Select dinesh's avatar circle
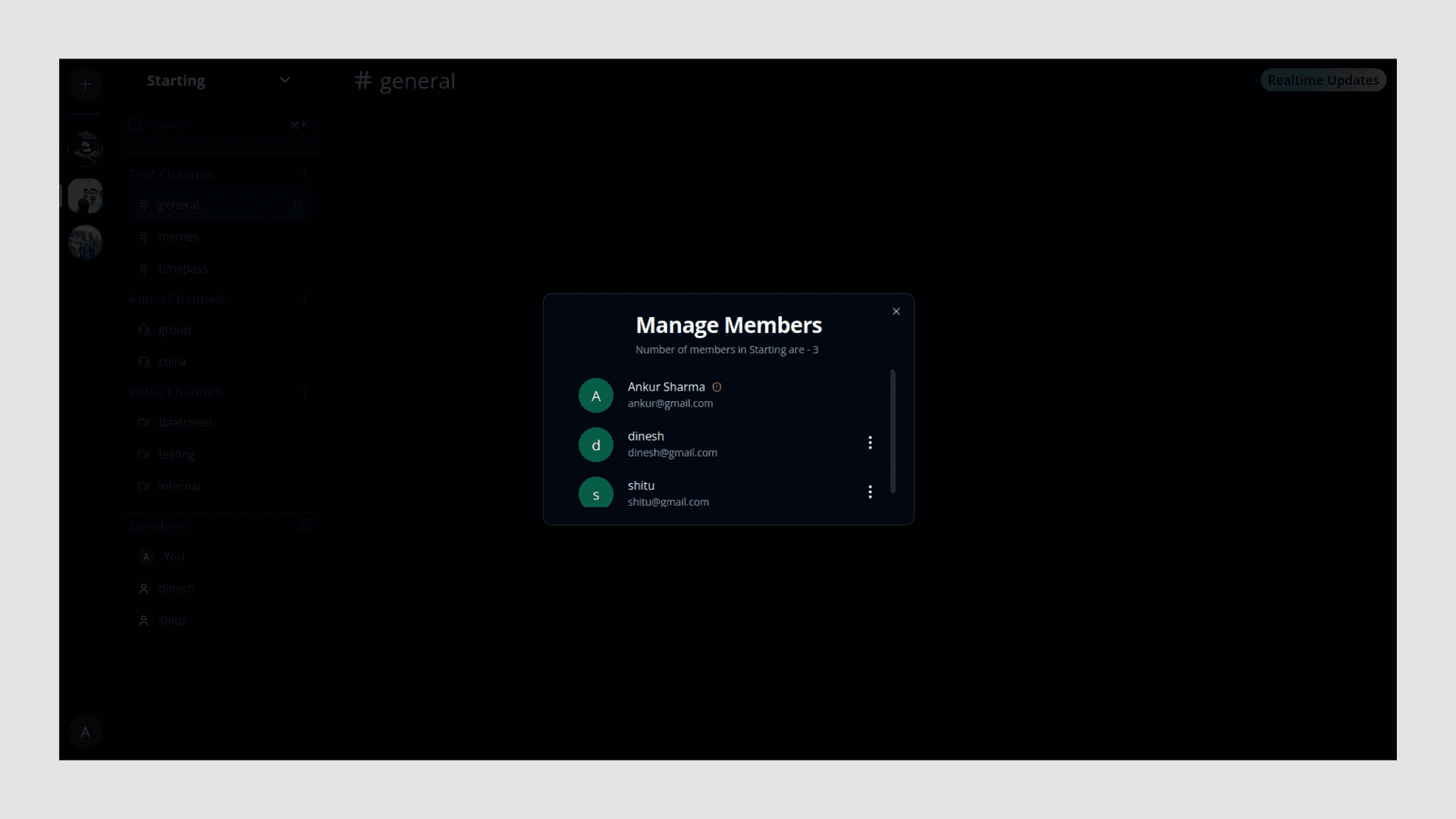The image size is (1456, 819). 596,444
